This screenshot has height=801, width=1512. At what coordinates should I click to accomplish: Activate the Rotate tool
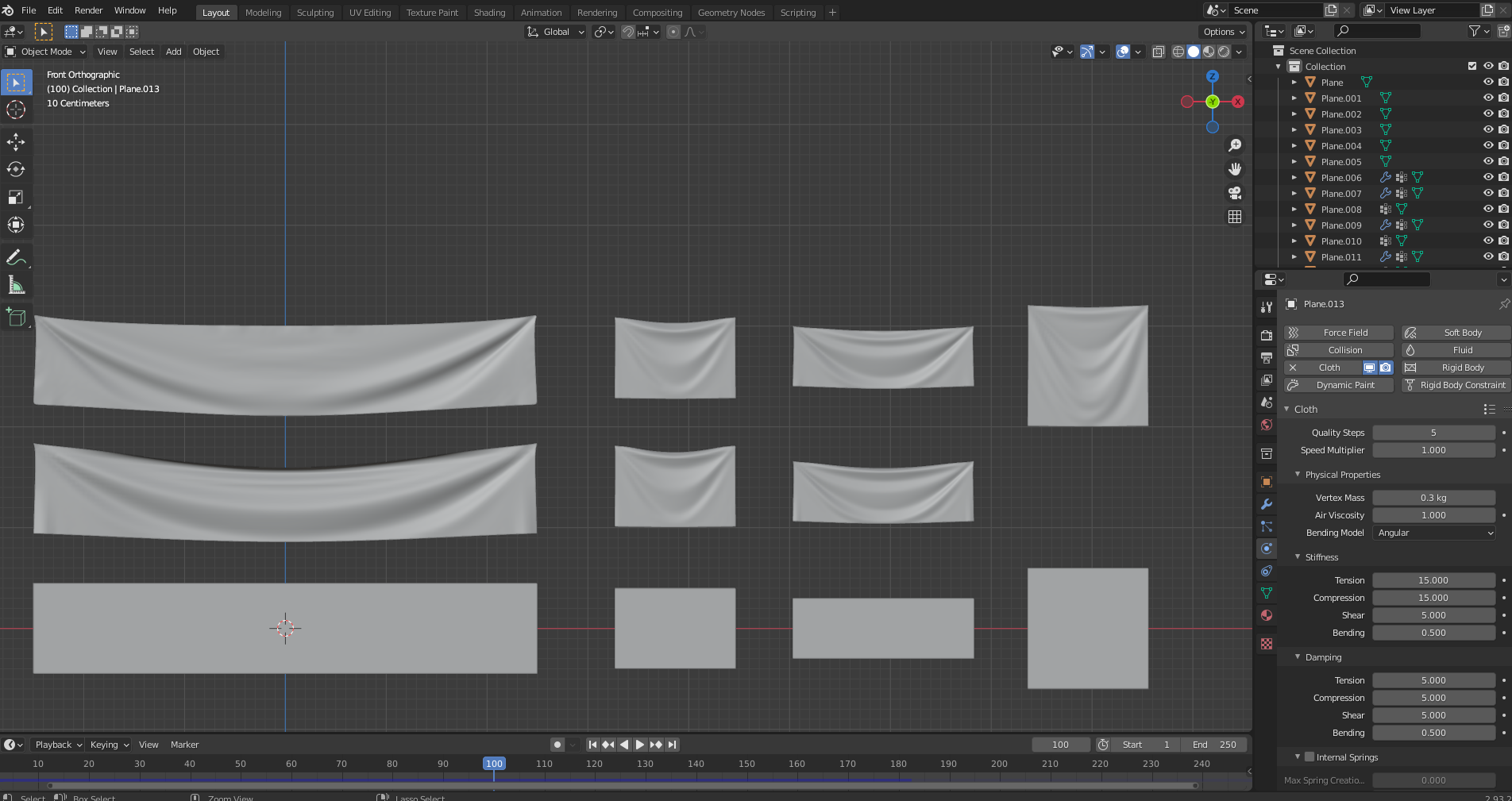point(16,169)
